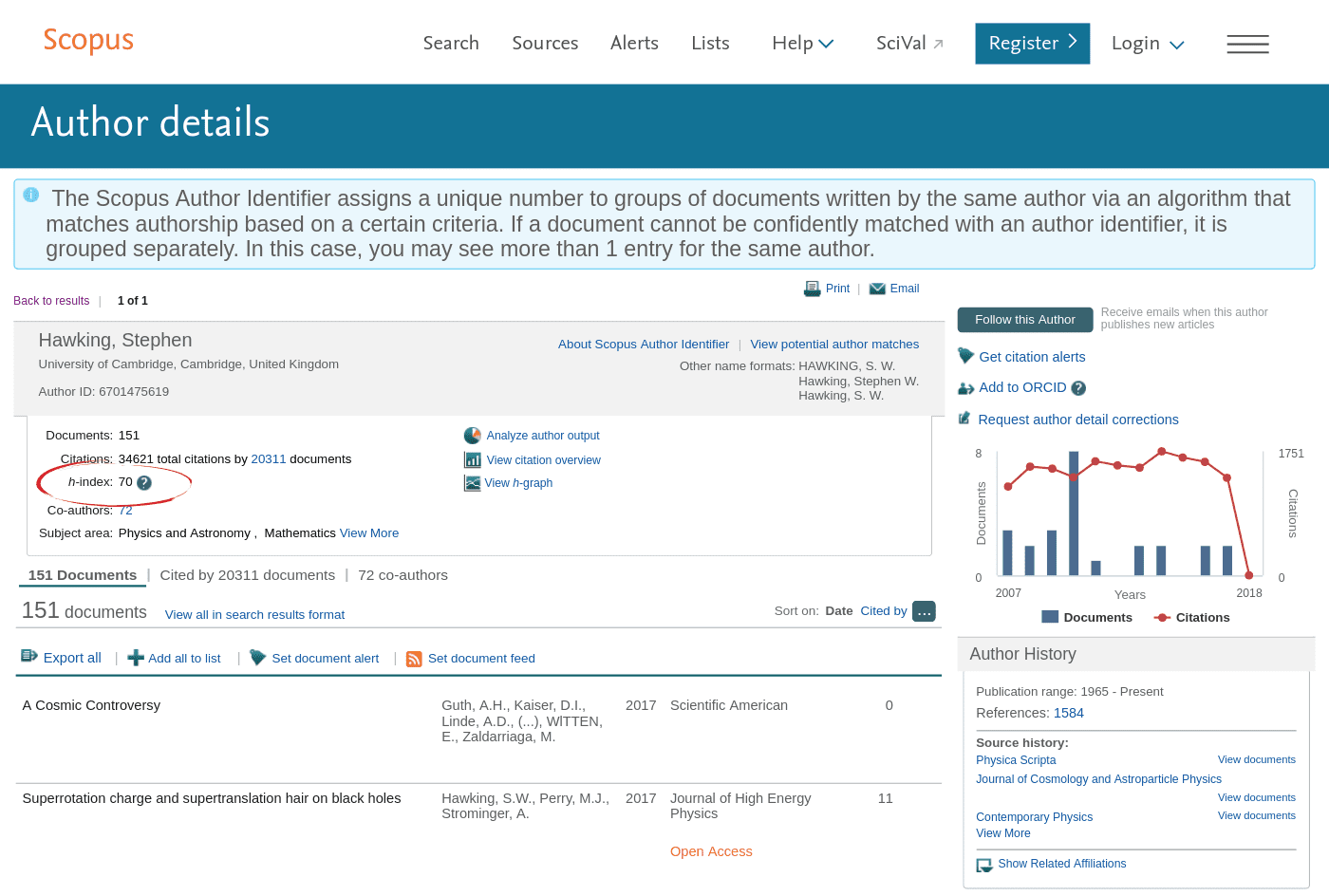Click the Get citation alerts bell icon
Viewport: 1329px width, 896px height.
tap(965, 355)
